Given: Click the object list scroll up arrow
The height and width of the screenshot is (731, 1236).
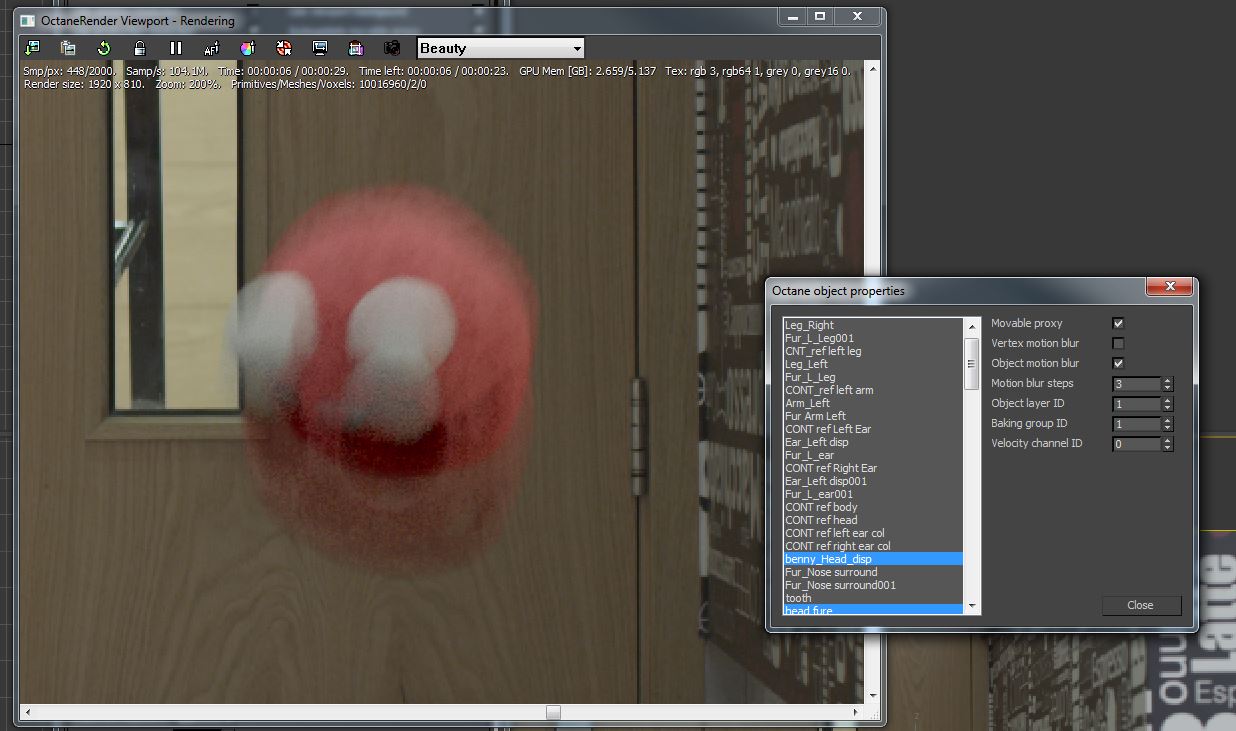Looking at the screenshot, I should click(x=971, y=326).
